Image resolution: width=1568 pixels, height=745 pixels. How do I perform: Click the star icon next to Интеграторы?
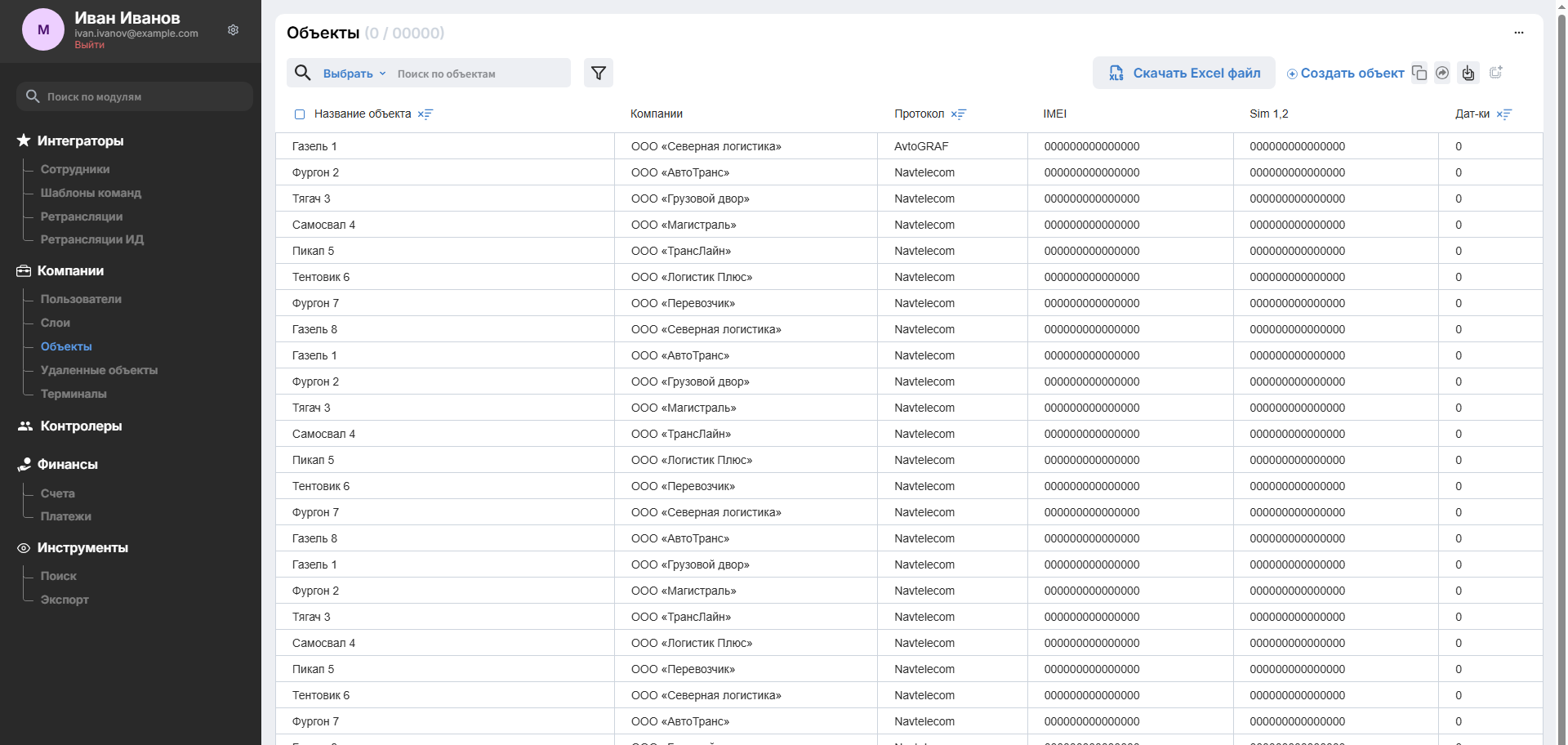coord(24,141)
